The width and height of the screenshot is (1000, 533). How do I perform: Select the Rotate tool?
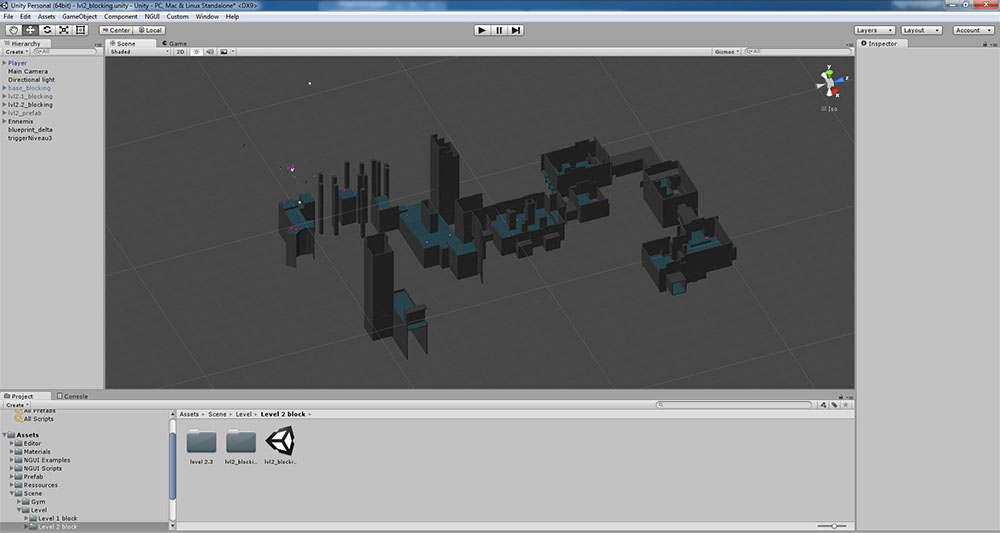click(47, 30)
